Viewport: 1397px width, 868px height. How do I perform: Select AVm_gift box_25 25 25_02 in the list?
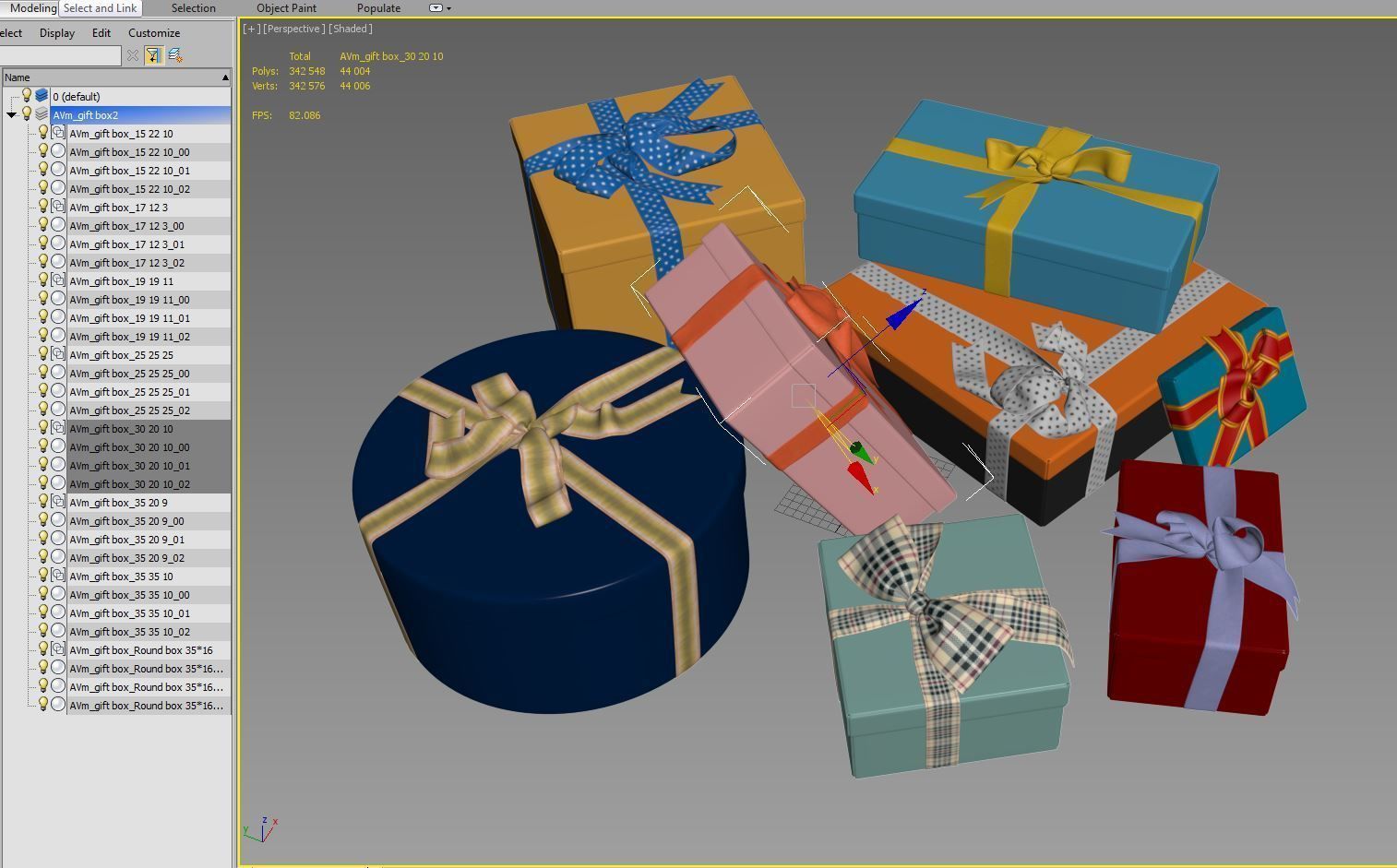tap(149, 410)
